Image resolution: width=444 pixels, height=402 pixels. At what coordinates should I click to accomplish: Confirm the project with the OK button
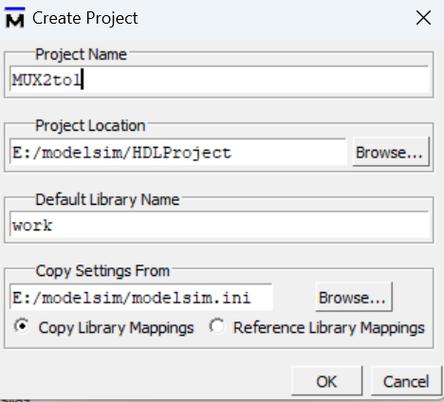point(327,381)
